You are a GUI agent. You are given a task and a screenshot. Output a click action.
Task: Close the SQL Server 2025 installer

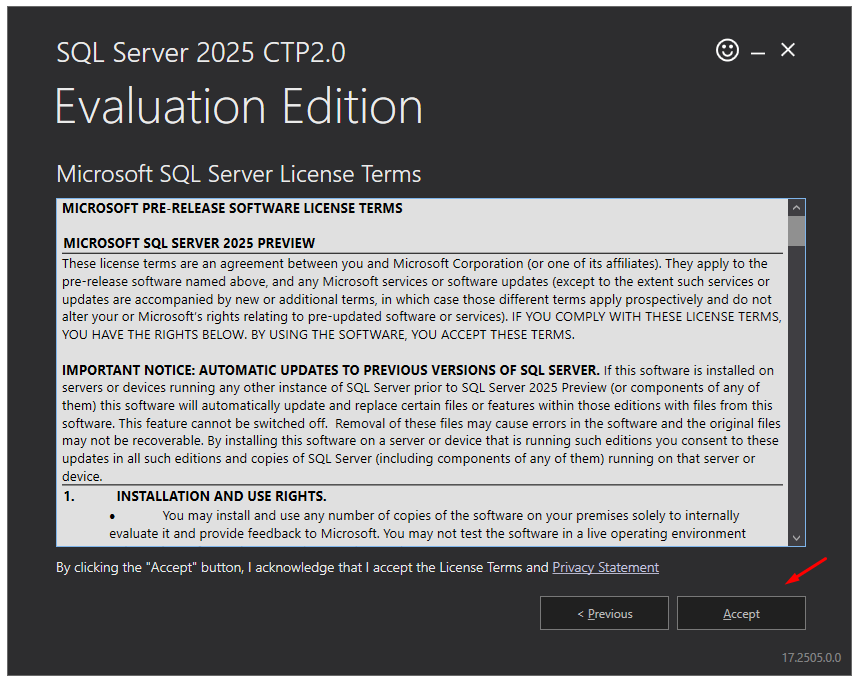pos(789,49)
